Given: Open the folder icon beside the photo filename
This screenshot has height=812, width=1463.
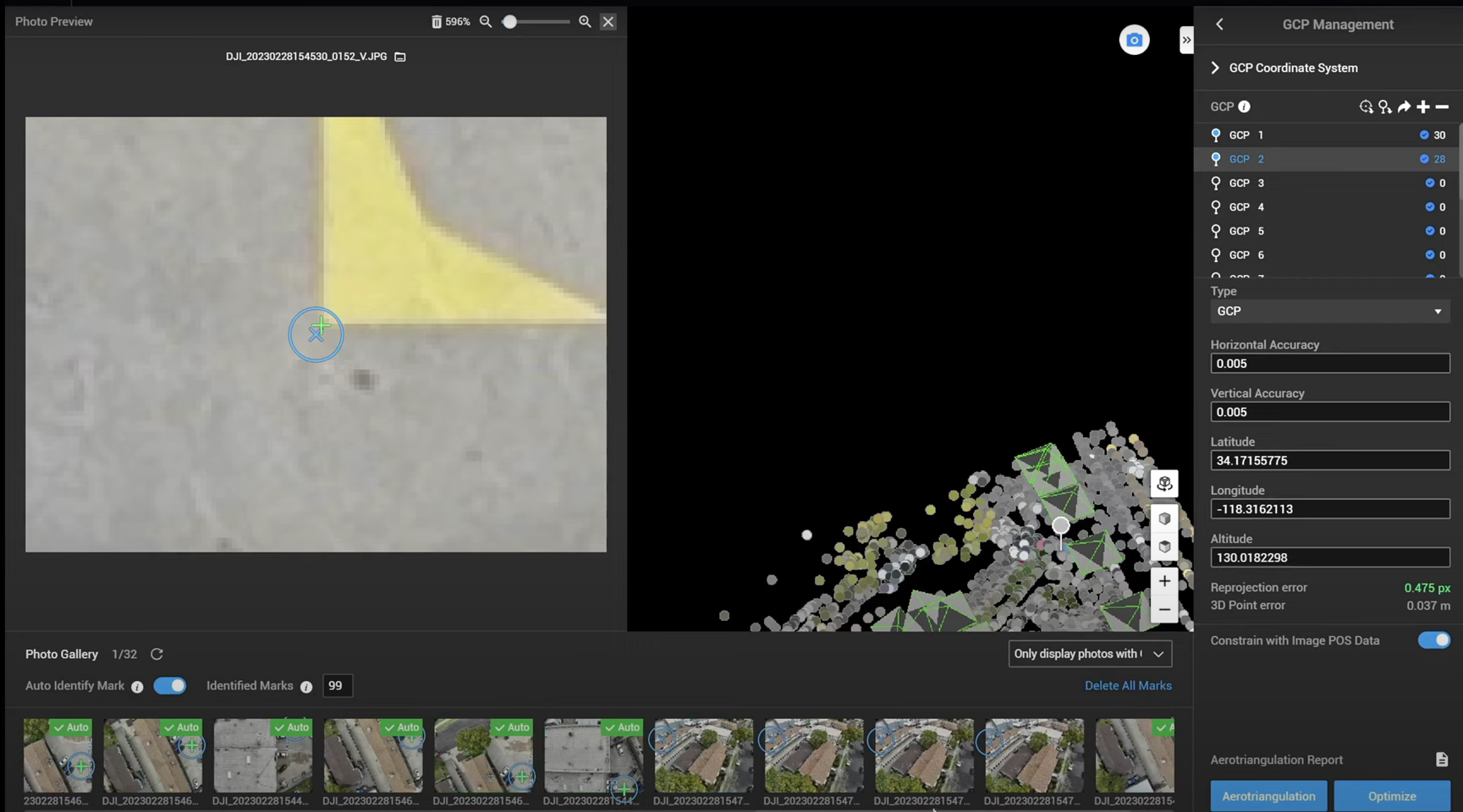Looking at the screenshot, I should click(400, 57).
